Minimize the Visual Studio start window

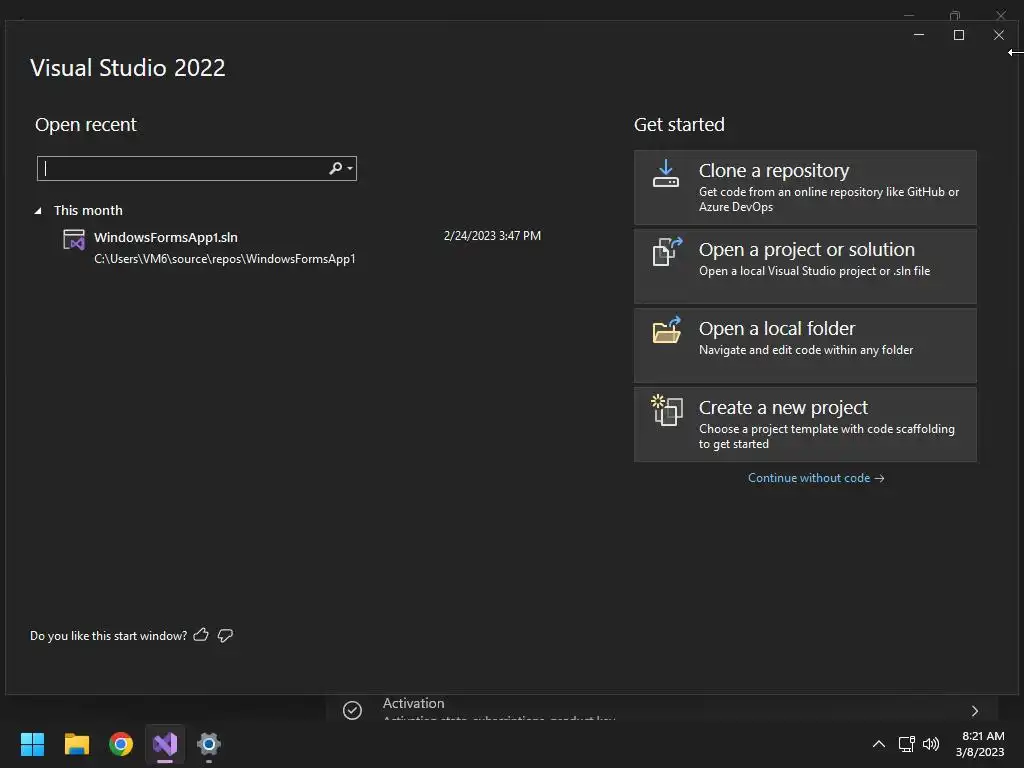click(x=919, y=35)
